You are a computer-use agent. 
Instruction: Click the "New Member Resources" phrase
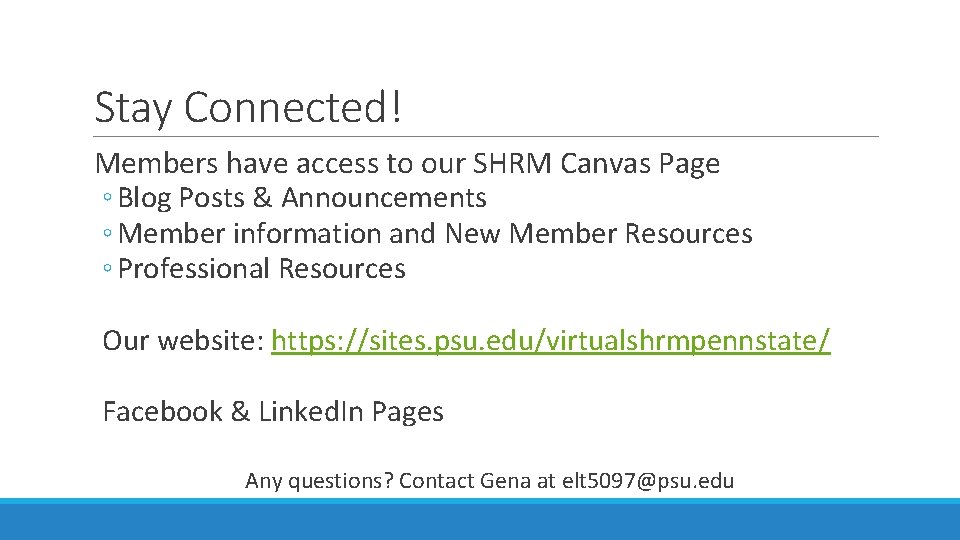(x=598, y=234)
